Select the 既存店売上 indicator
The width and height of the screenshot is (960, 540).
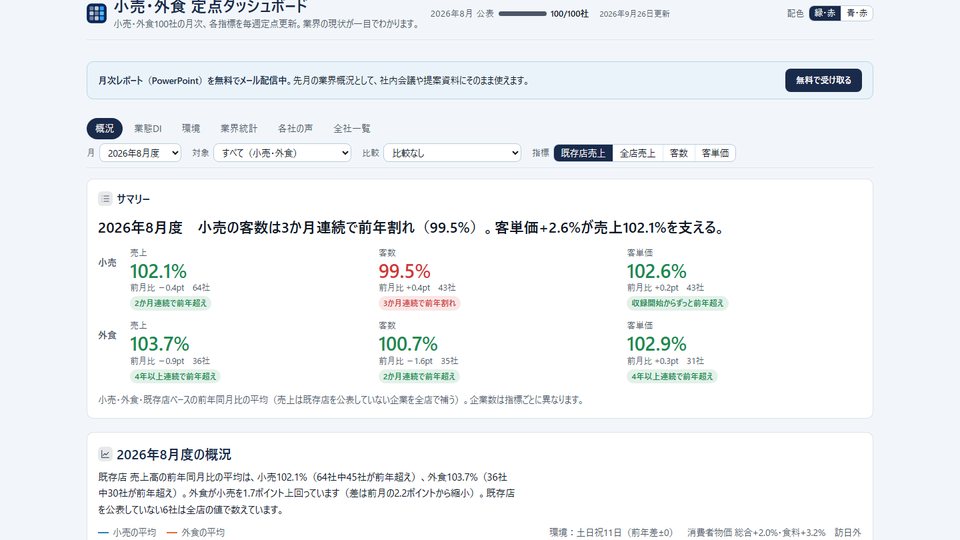pyautogui.click(x=583, y=153)
